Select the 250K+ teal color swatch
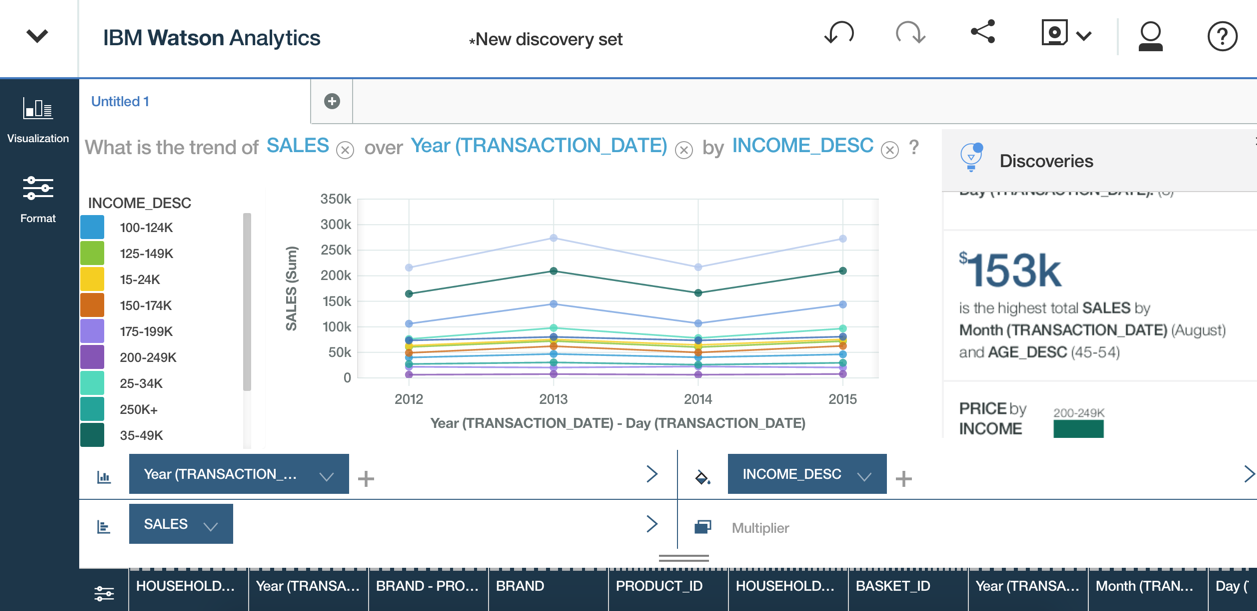Screen dimensions: 1257x611 coord(92,409)
